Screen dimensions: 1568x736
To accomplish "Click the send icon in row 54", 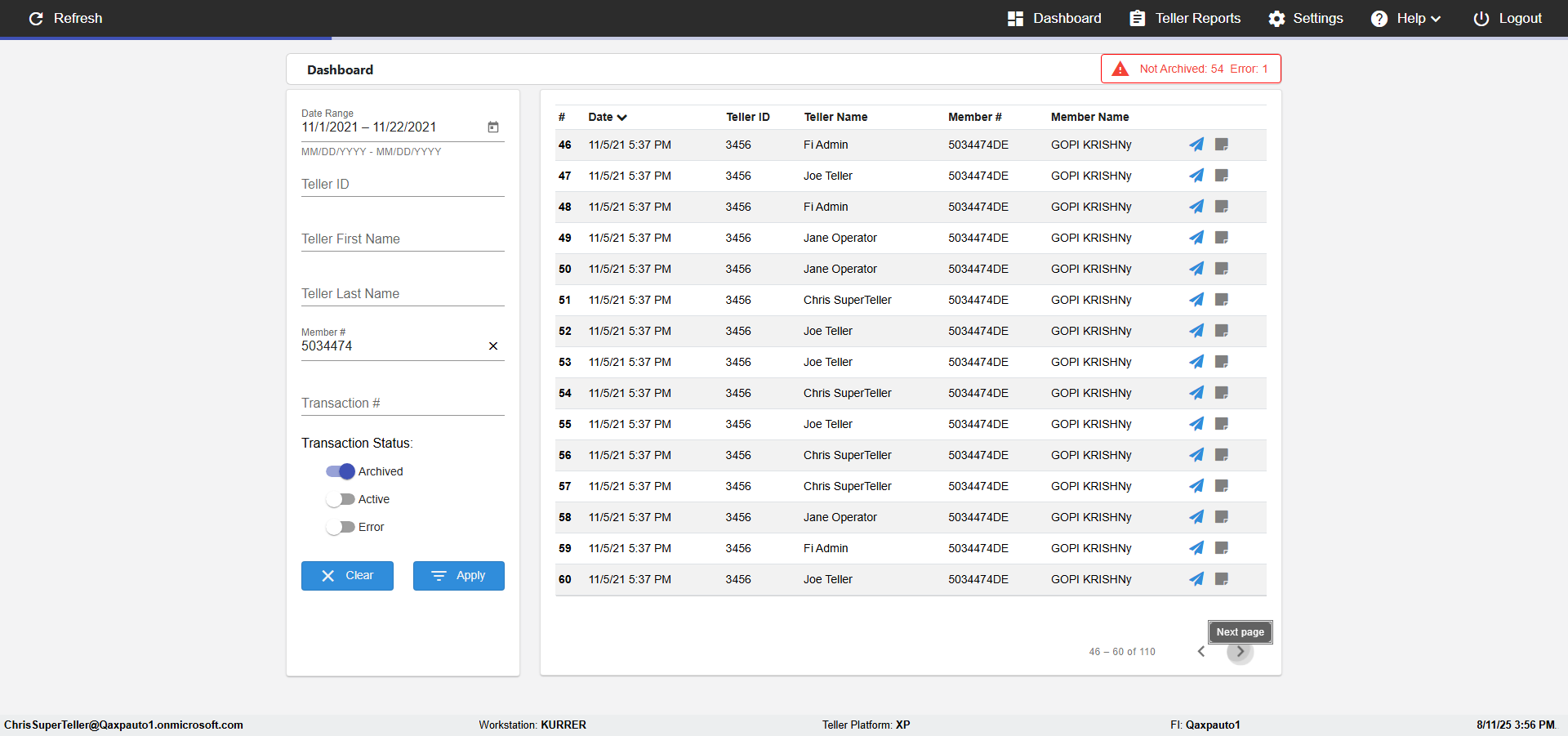I will (1196, 393).
